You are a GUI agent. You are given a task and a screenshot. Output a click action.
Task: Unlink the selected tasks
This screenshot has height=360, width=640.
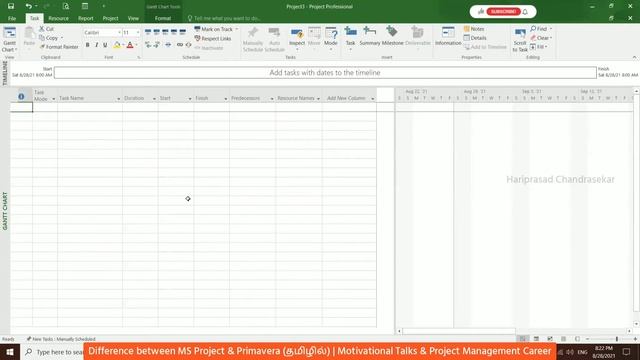click(188, 45)
